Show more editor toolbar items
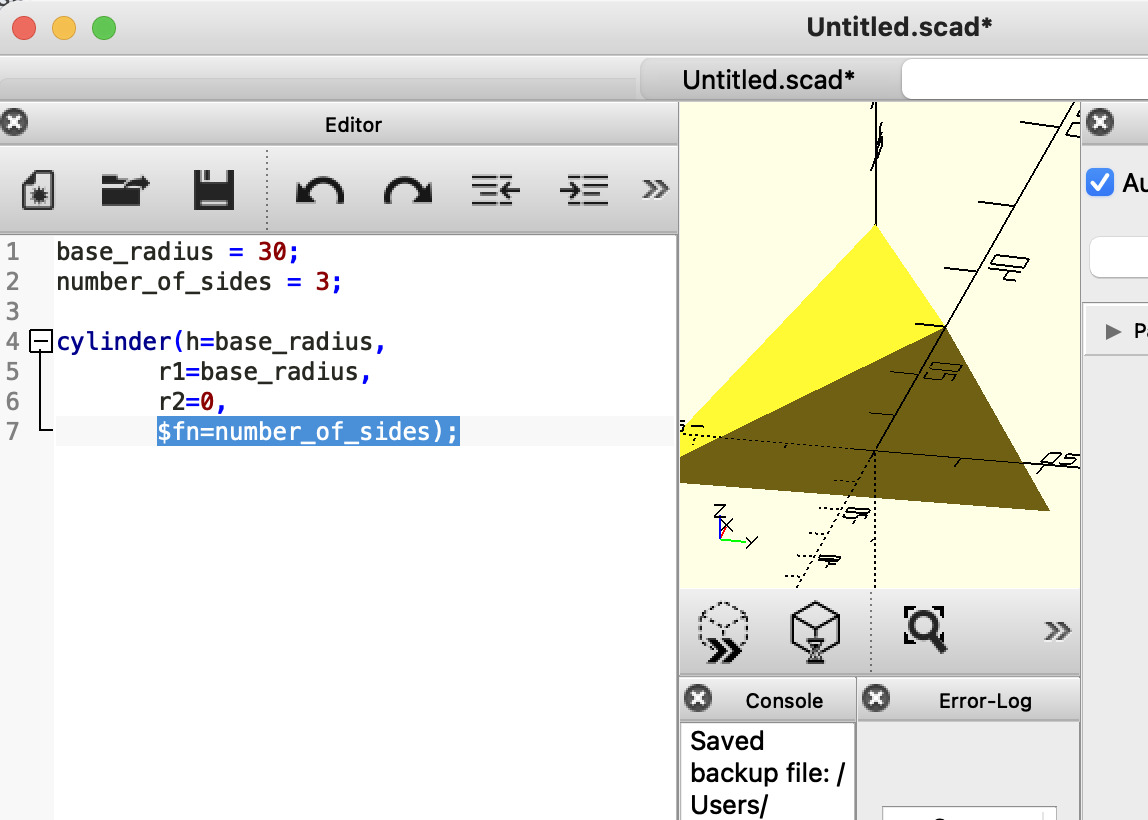The image size is (1148, 820). point(655,190)
